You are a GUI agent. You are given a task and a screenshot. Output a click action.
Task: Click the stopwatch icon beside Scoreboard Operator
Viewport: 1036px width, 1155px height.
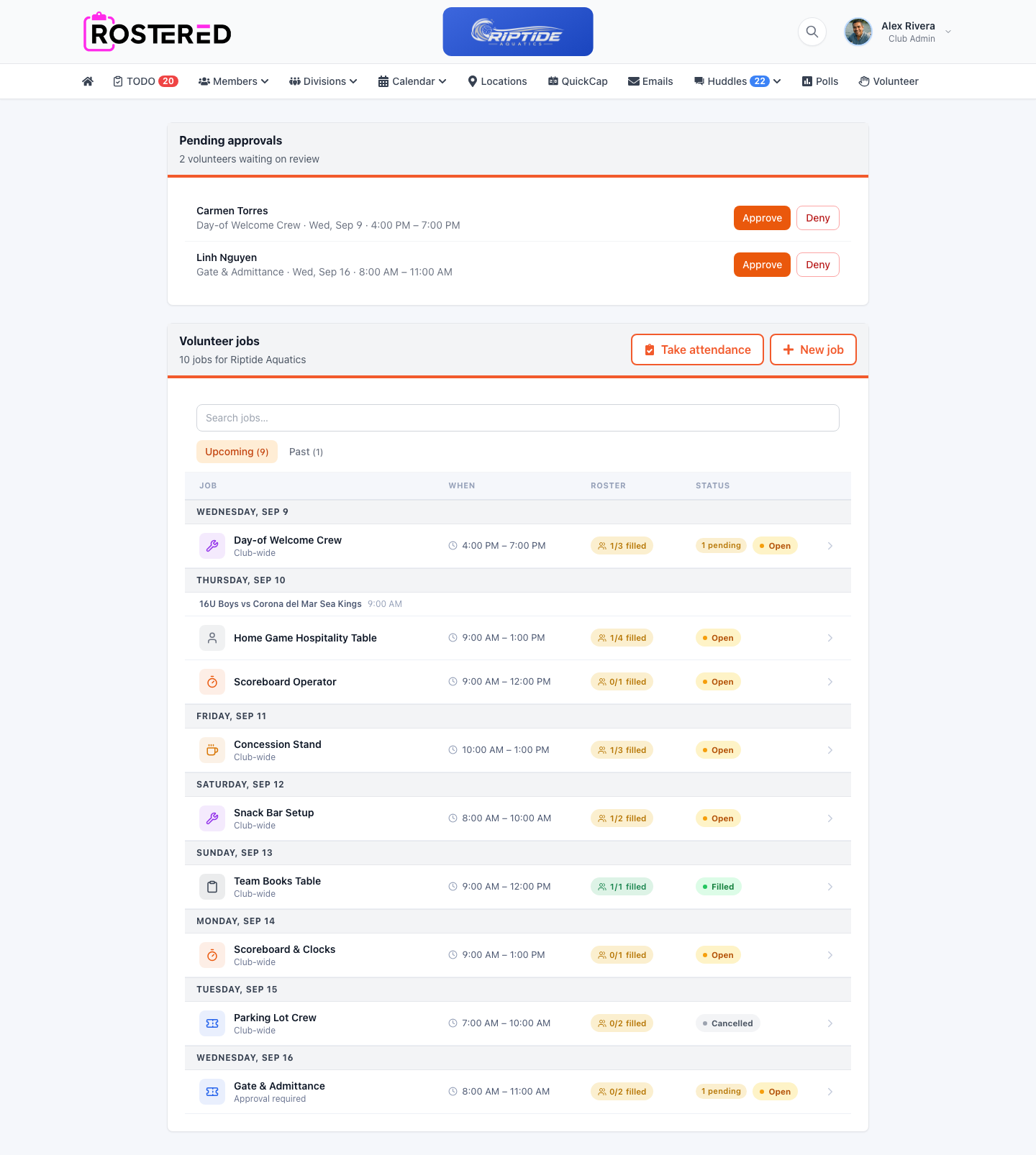(212, 682)
